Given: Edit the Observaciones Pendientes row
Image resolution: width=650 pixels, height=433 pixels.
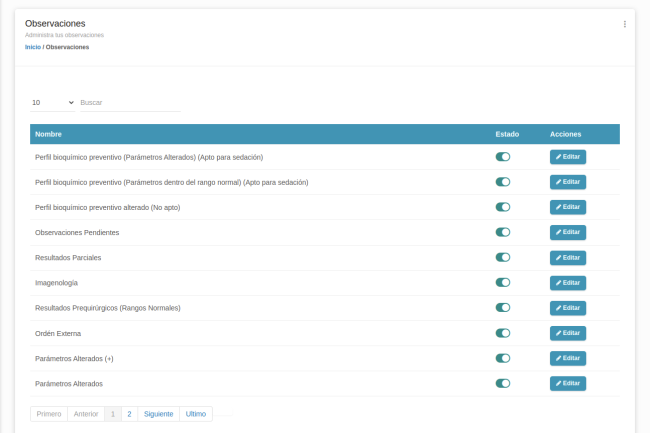Looking at the screenshot, I should point(567,232).
